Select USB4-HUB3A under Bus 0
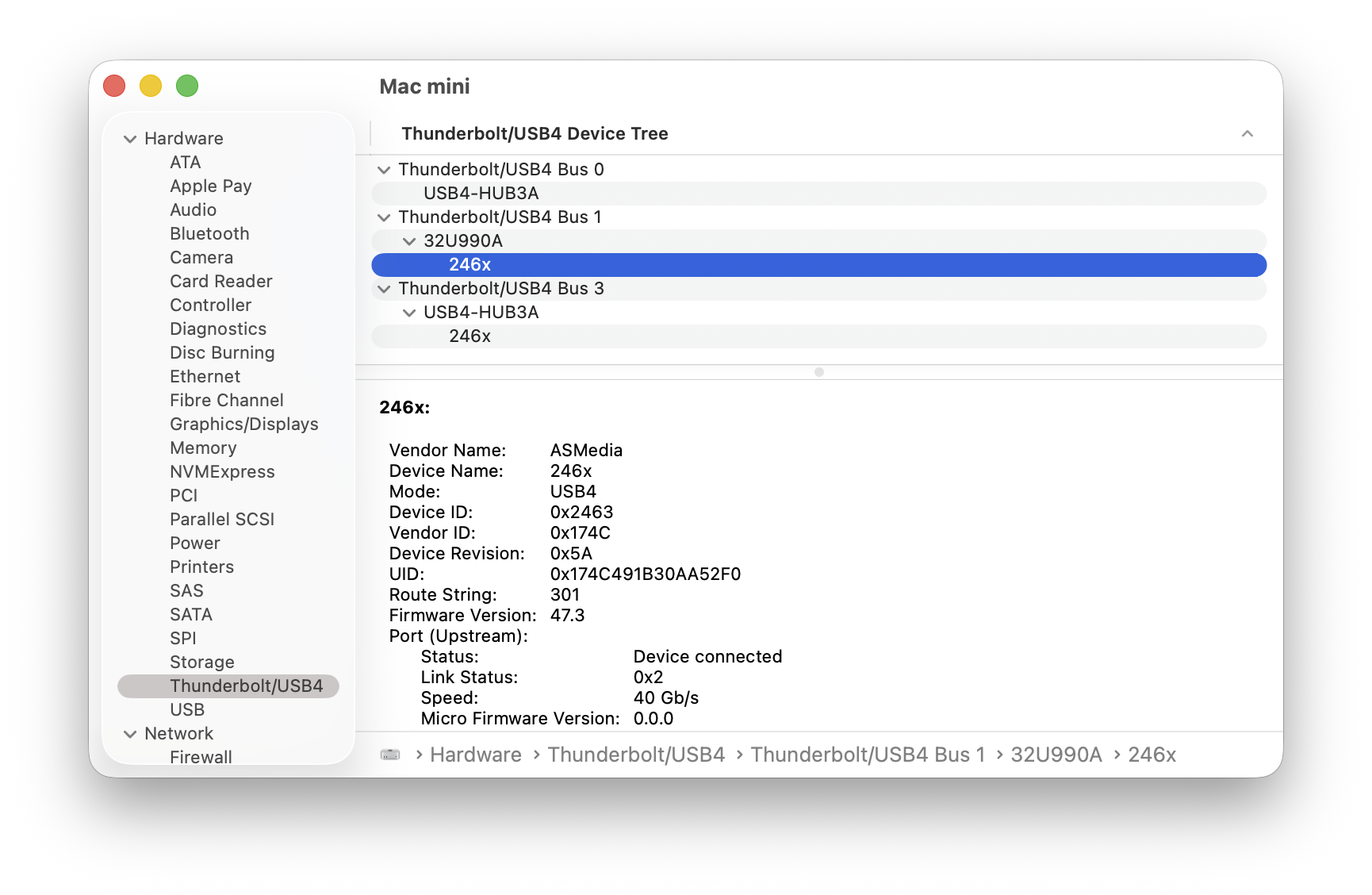1372x895 pixels. [480, 193]
